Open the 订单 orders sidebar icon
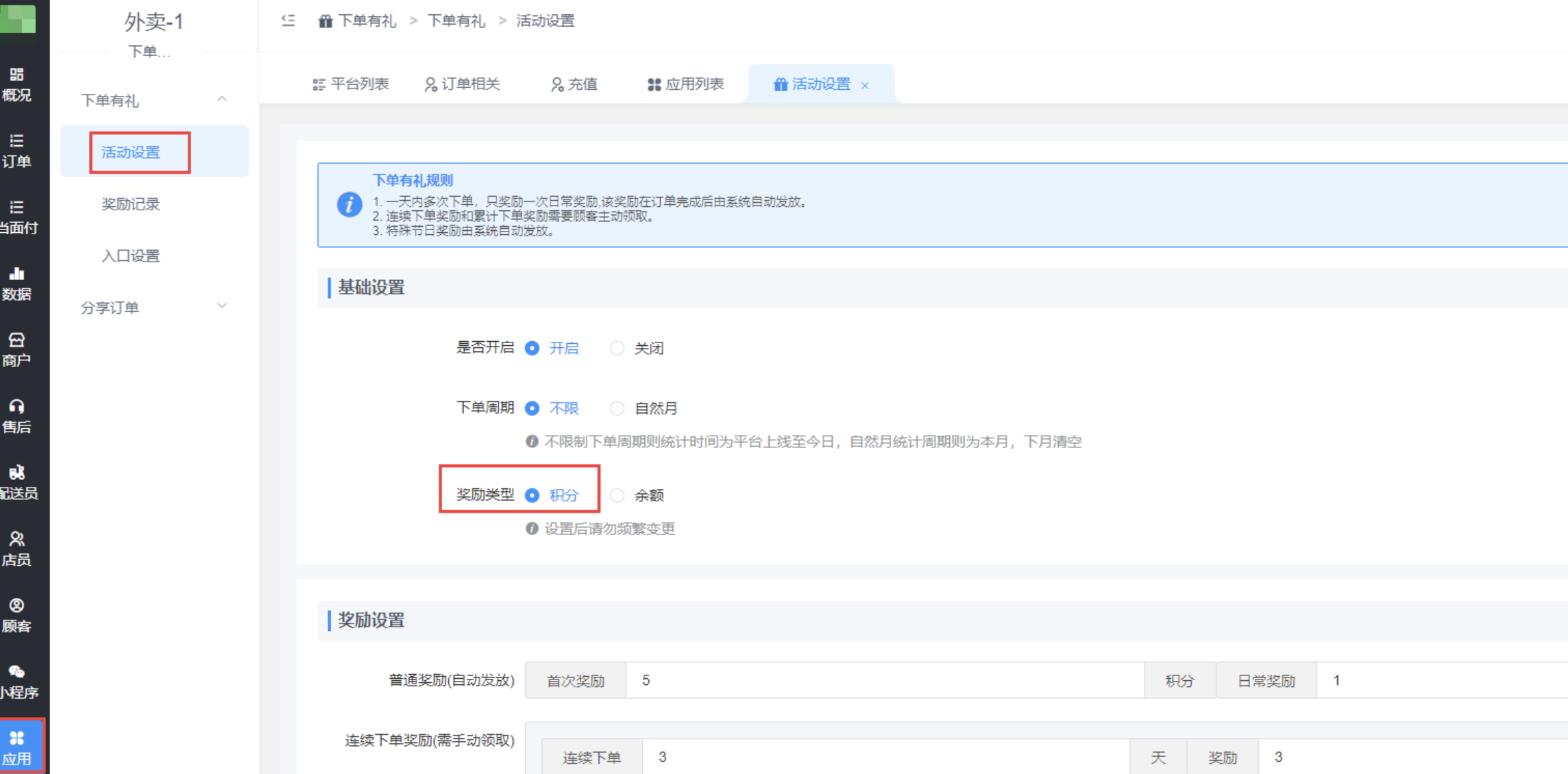The width and height of the screenshot is (1568, 774). click(x=17, y=151)
